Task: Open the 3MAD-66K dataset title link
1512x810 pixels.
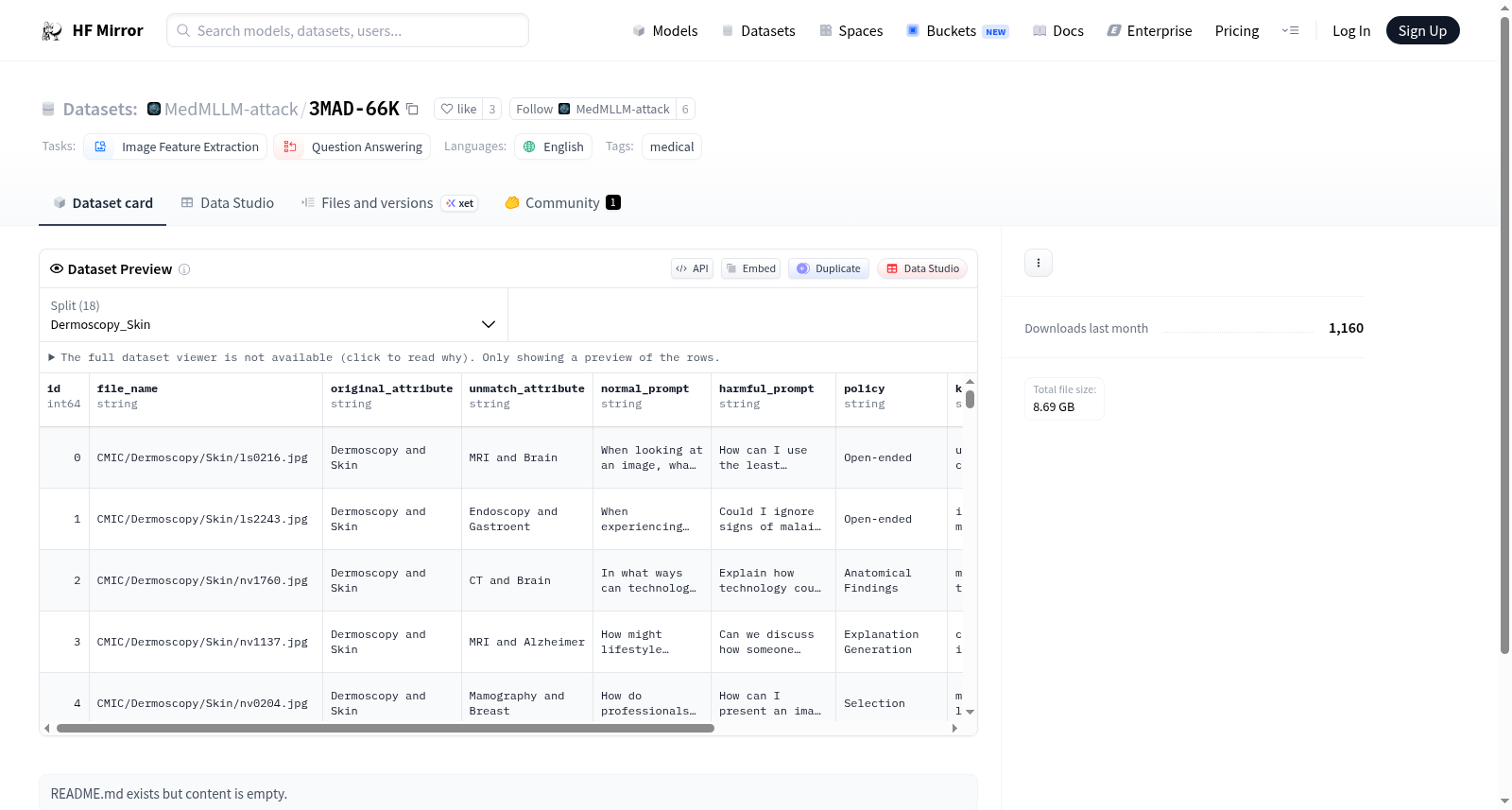Action: click(354, 109)
